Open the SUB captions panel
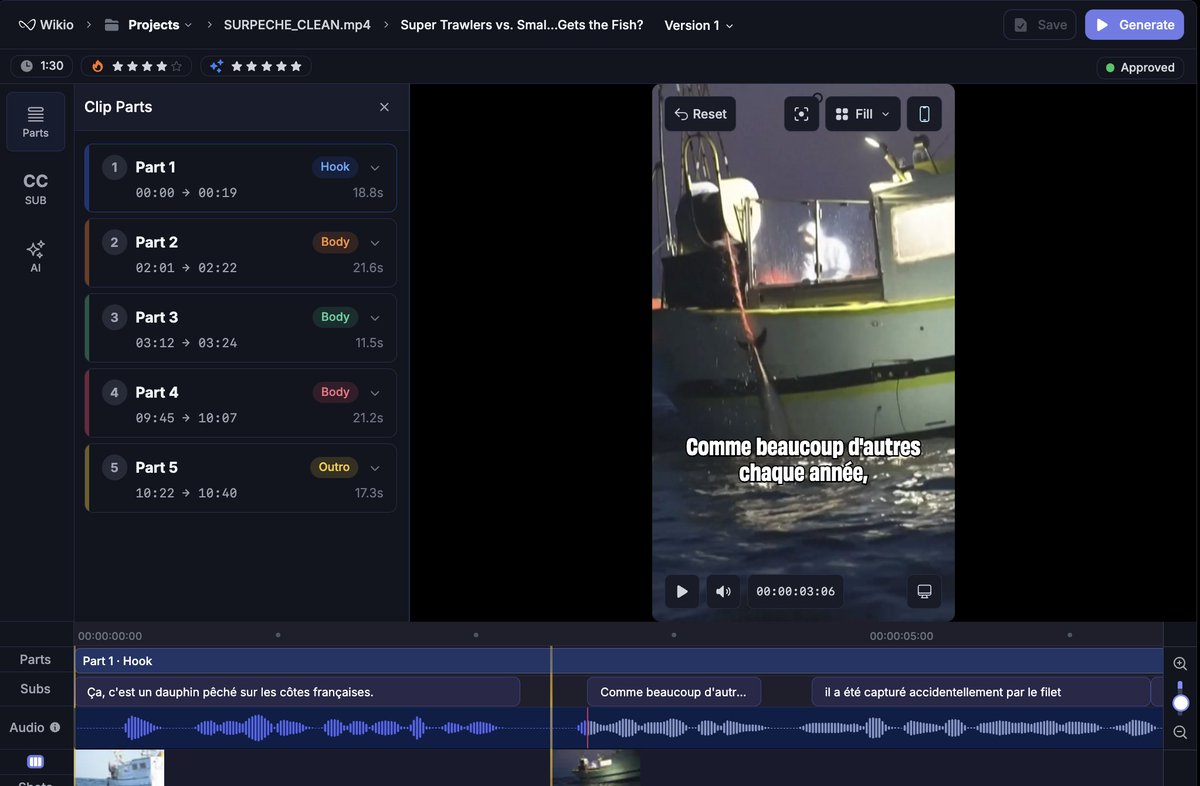 click(36, 189)
